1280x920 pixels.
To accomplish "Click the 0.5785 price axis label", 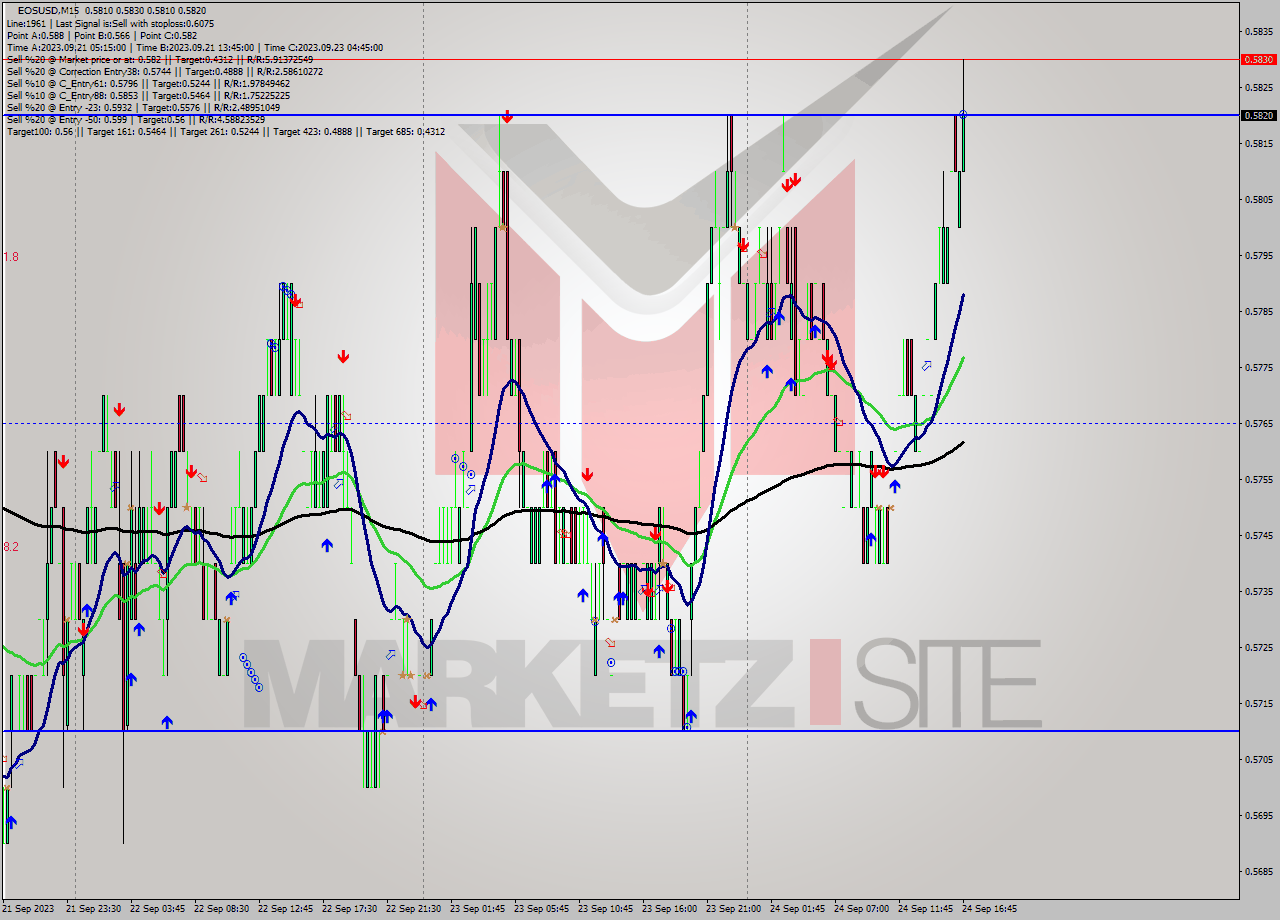I will 1258,311.
